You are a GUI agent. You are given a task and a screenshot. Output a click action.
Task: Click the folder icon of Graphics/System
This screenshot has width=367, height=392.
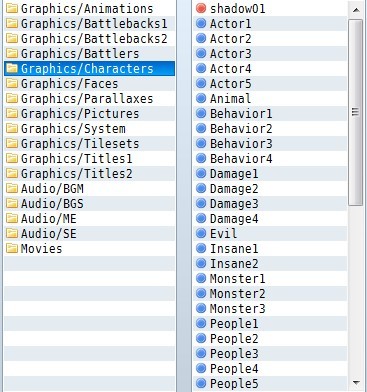(x=12, y=128)
